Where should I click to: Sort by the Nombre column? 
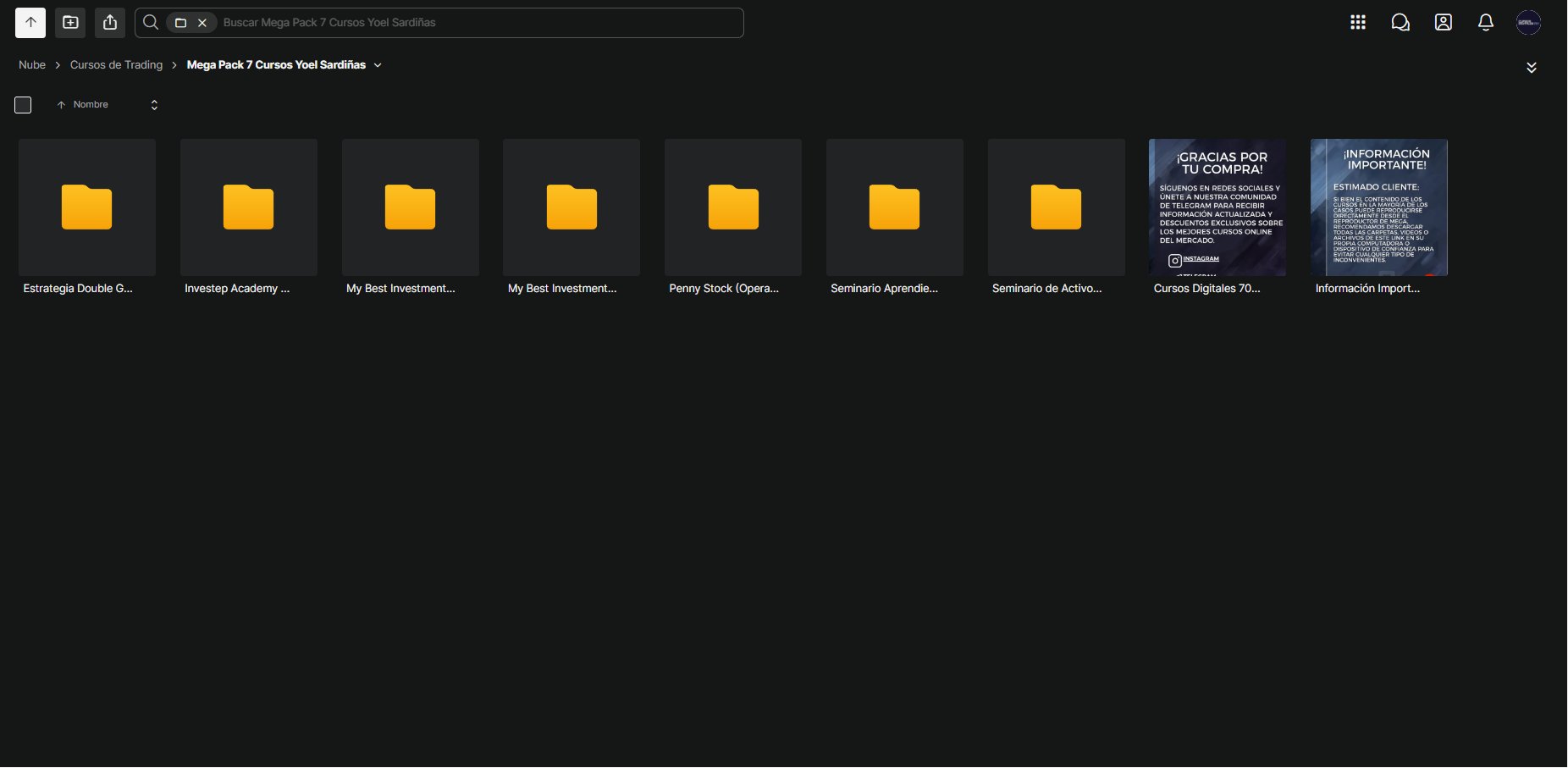tap(91, 105)
